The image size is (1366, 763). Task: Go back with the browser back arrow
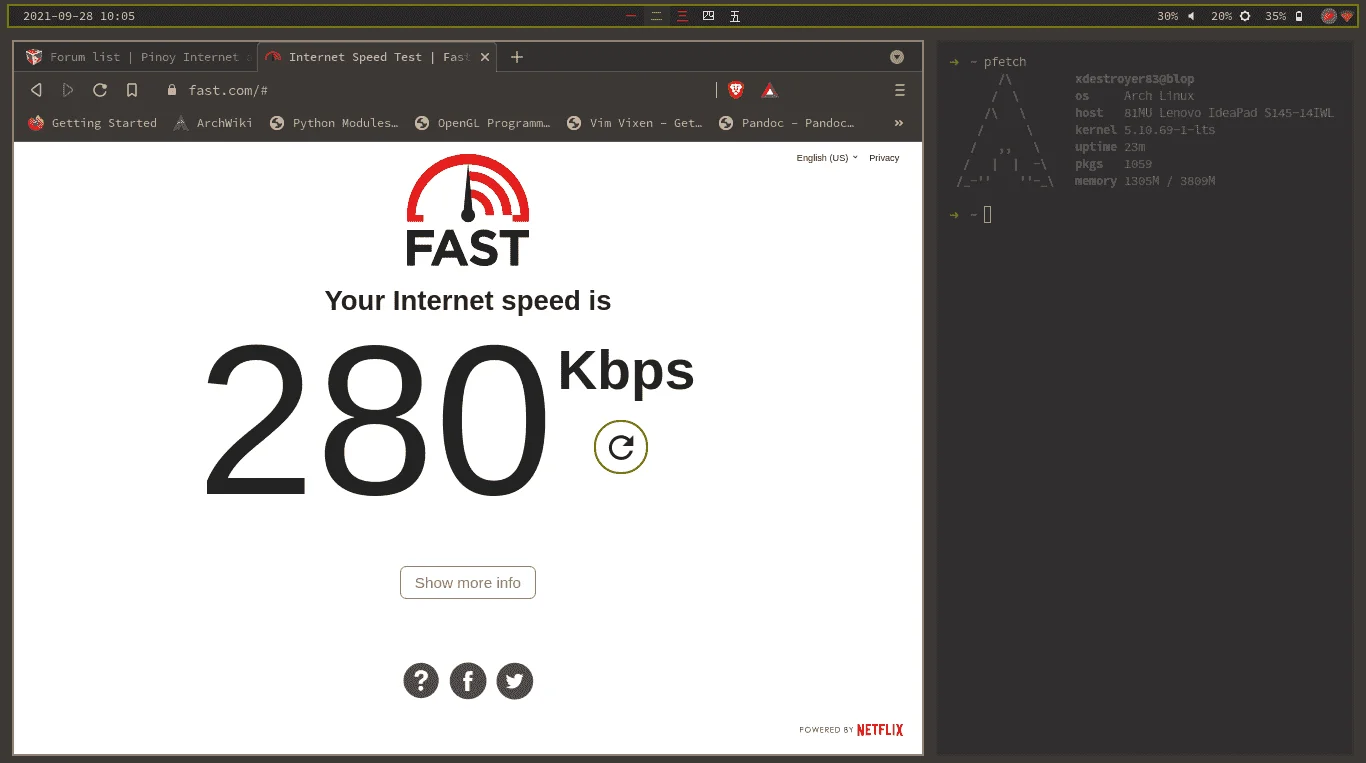coord(36,90)
